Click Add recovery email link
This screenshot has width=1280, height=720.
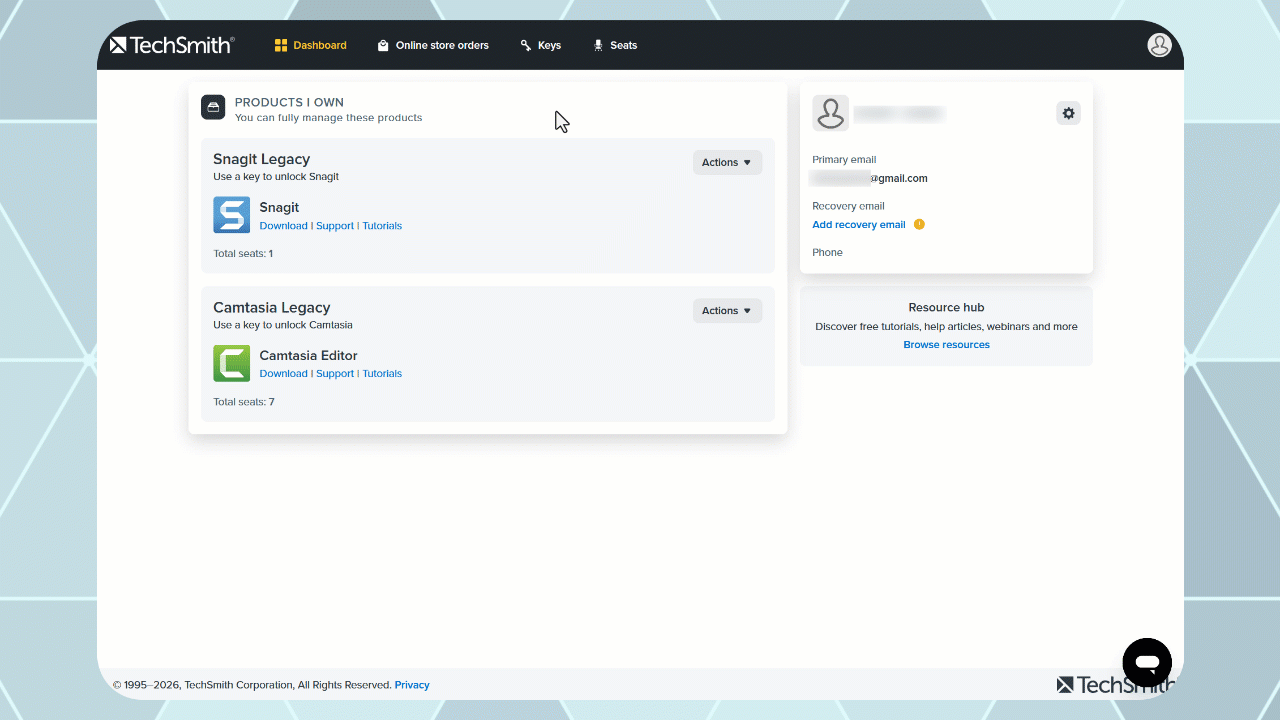tap(859, 225)
